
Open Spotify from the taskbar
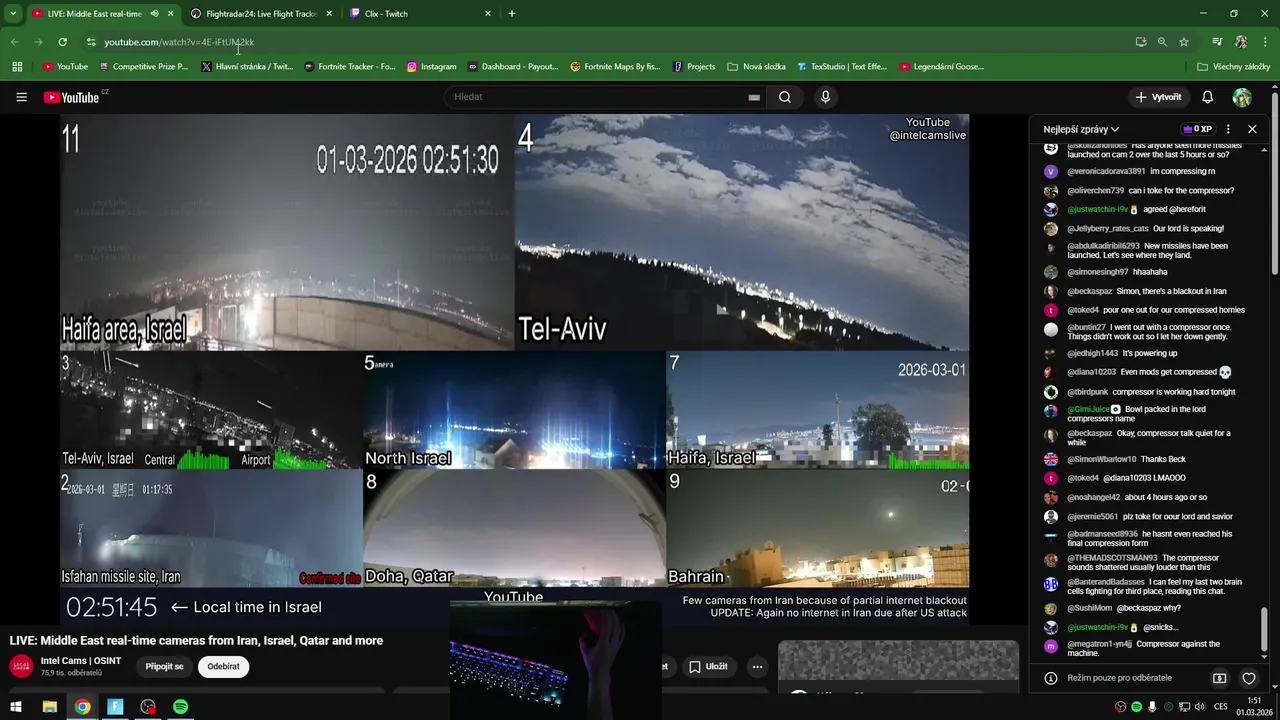tap(180, 707)
